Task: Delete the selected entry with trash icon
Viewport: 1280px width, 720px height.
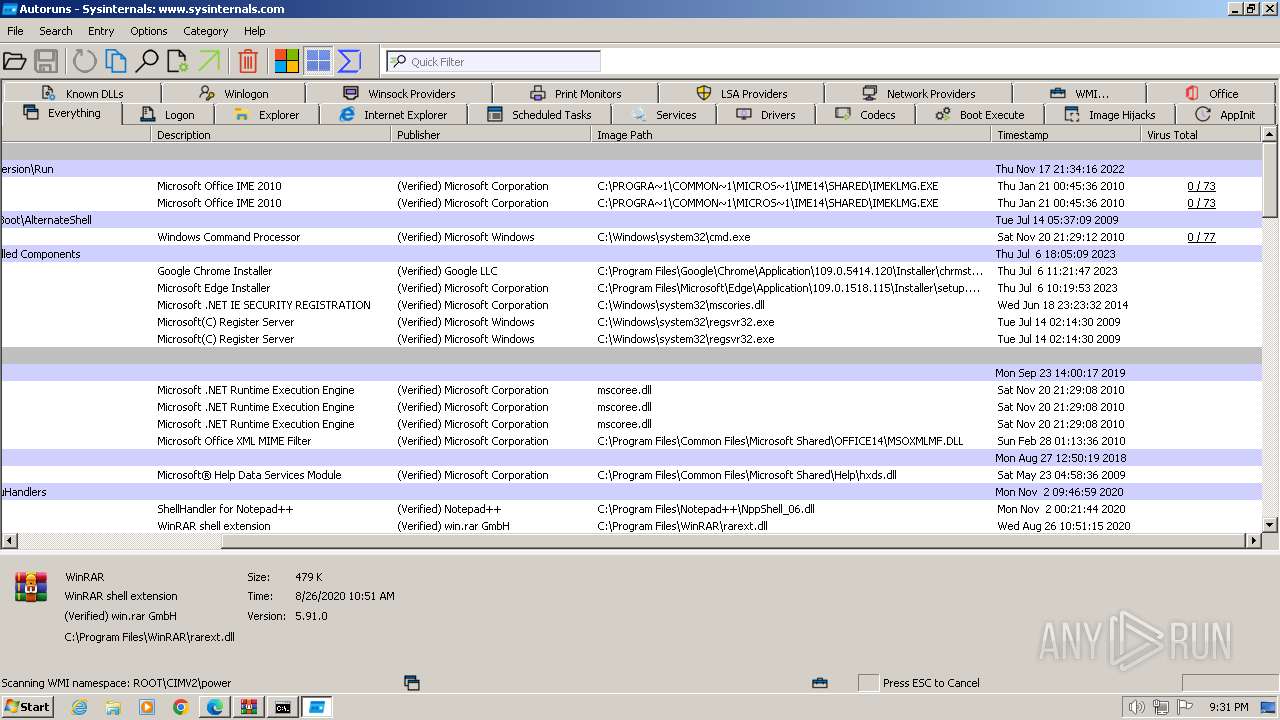Action: coord(248,61)
